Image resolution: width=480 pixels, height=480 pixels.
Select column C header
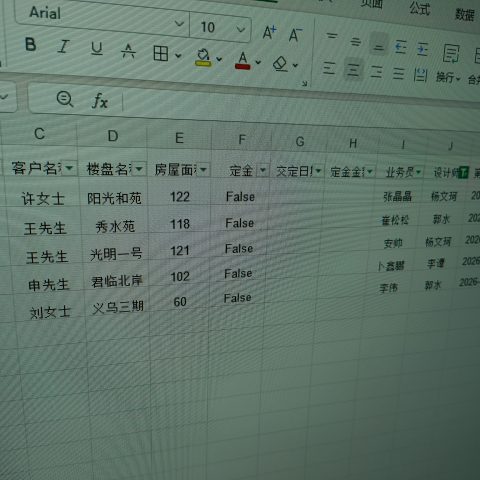pyautogui.click(x=39, y=134)
